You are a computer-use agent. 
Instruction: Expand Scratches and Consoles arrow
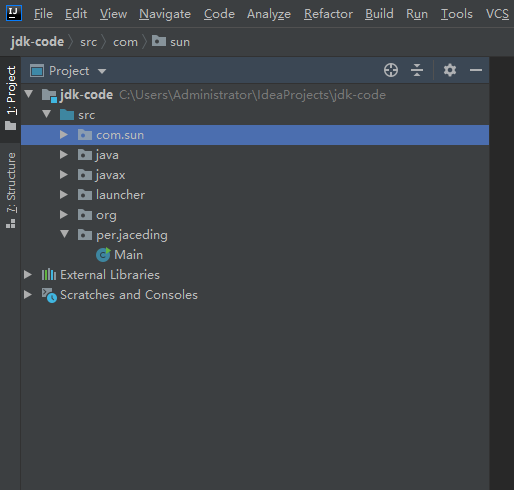pyautogui.click(x=28, y=295)
